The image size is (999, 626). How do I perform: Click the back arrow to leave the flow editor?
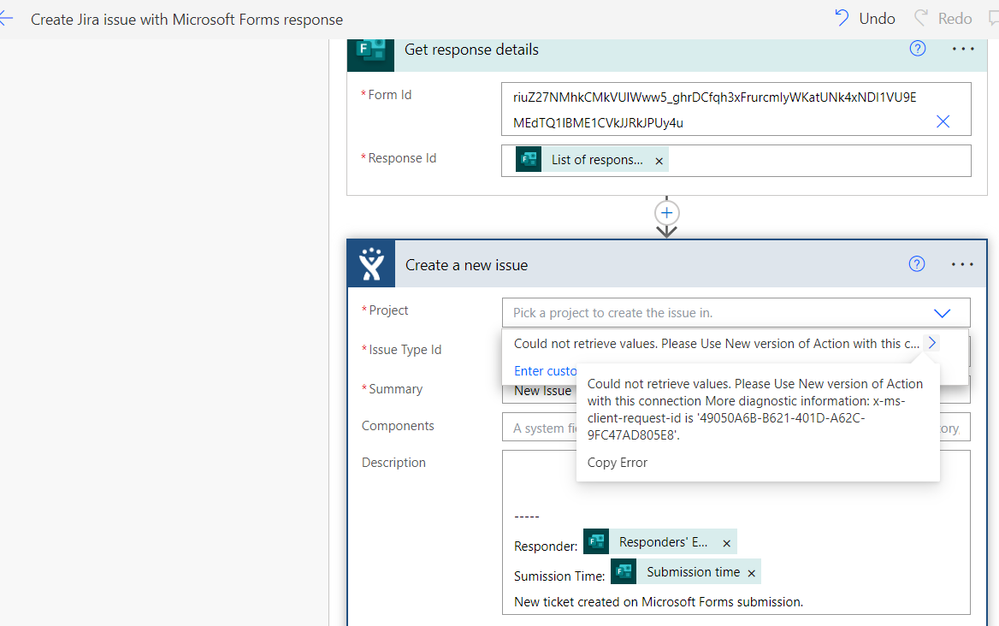pyautogui.click(x=8, y=18)
